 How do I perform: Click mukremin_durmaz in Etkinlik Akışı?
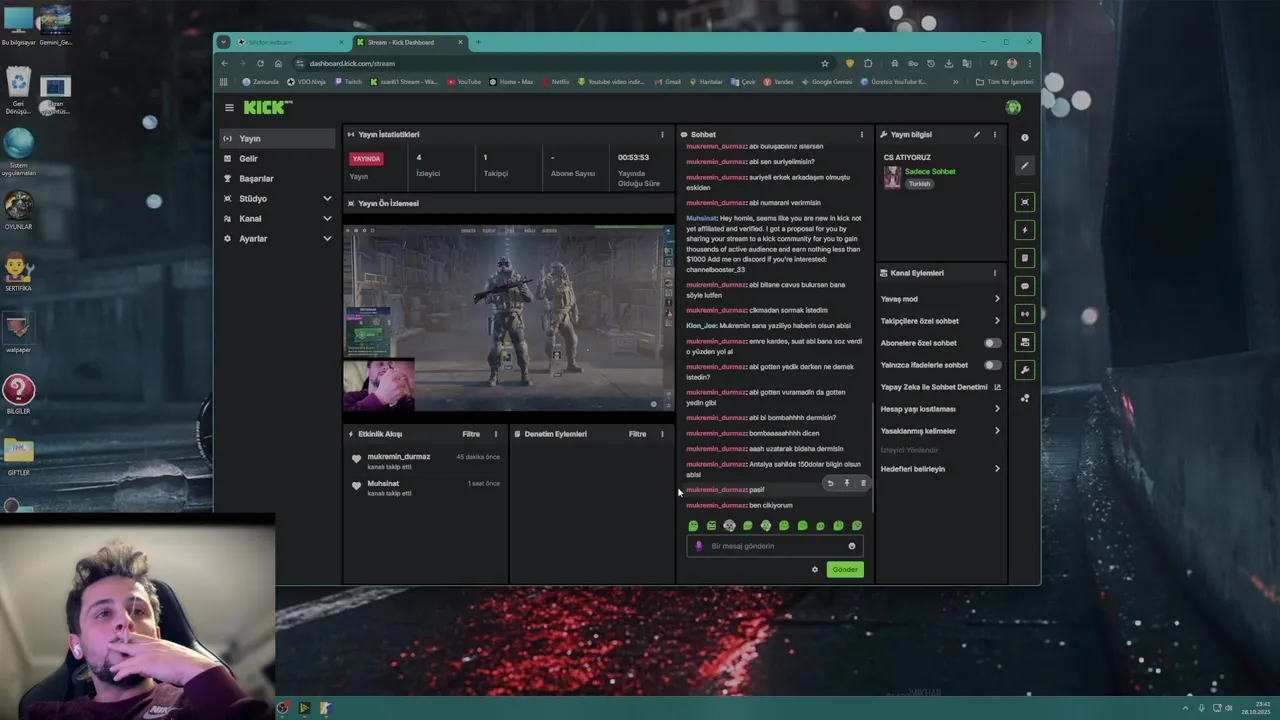(398, 457)
